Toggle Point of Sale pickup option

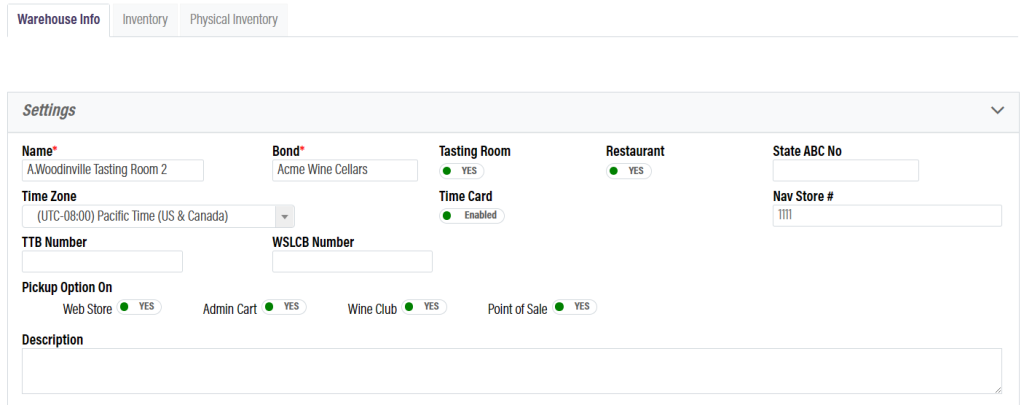click(x=574, y=307)
